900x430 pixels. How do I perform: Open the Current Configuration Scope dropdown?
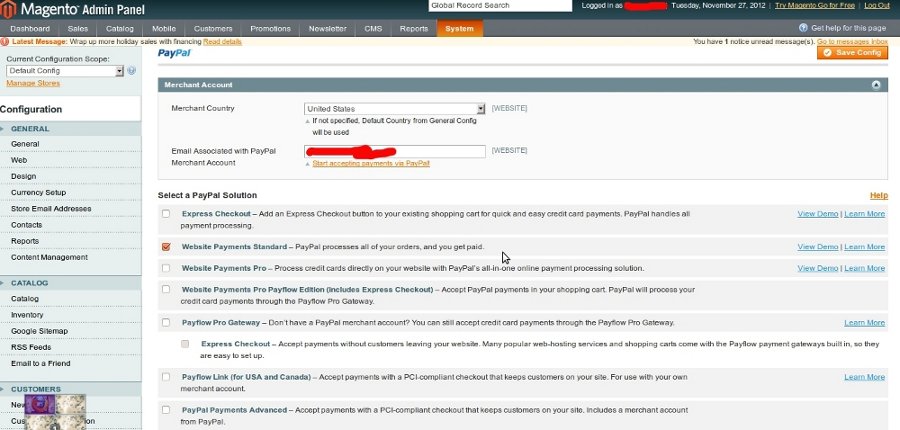click(65, 71)
